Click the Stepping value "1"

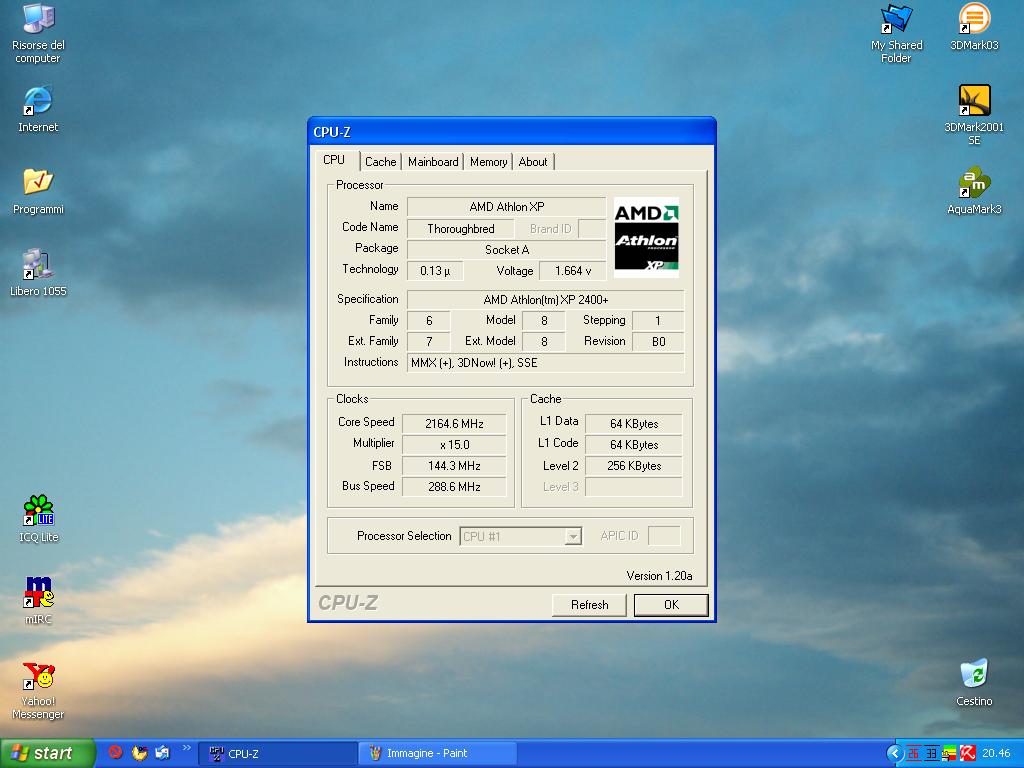tap(658, 321)
